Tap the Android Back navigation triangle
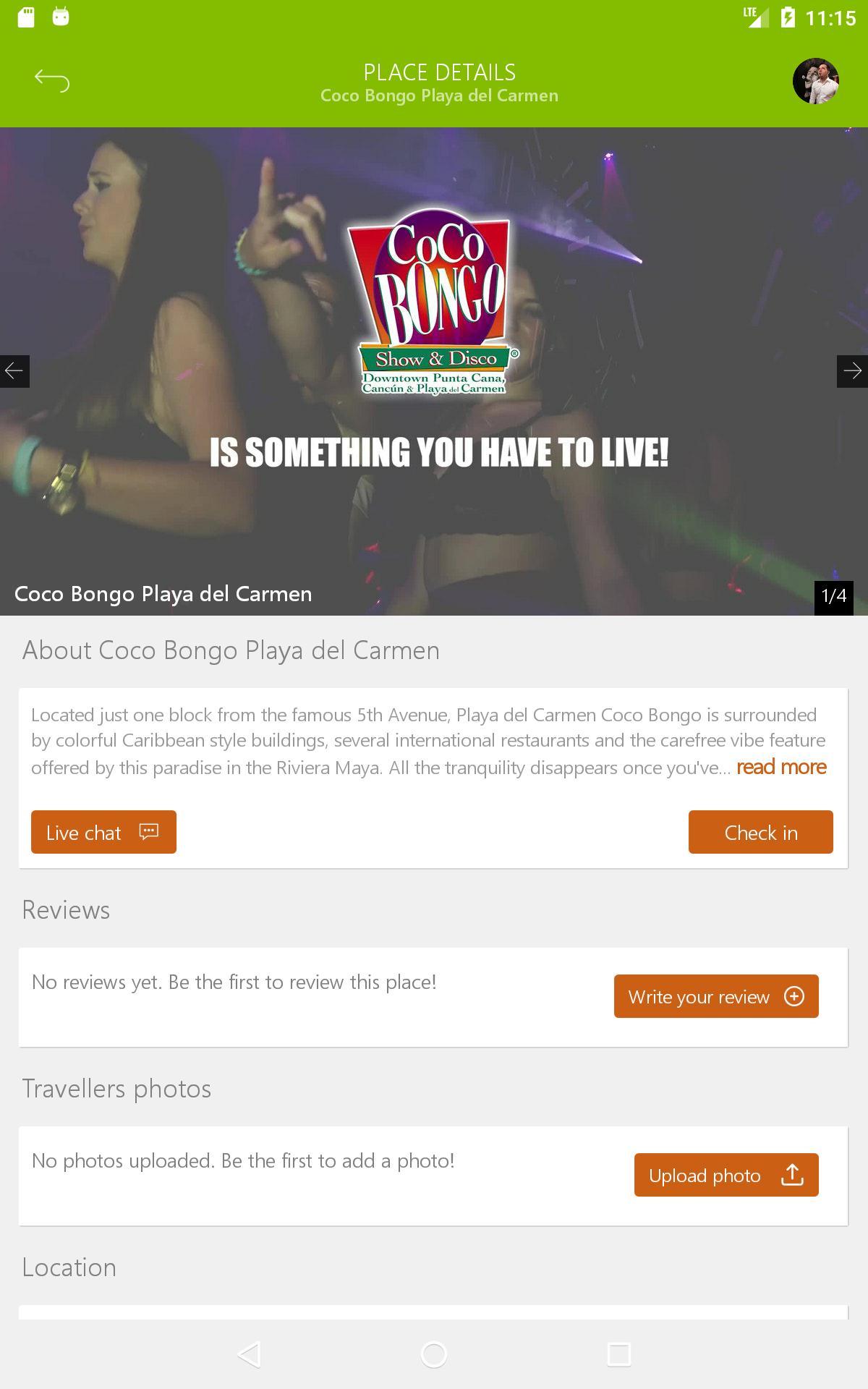The width and height of the screenshot is (868, 1389). coord(249,1354)
